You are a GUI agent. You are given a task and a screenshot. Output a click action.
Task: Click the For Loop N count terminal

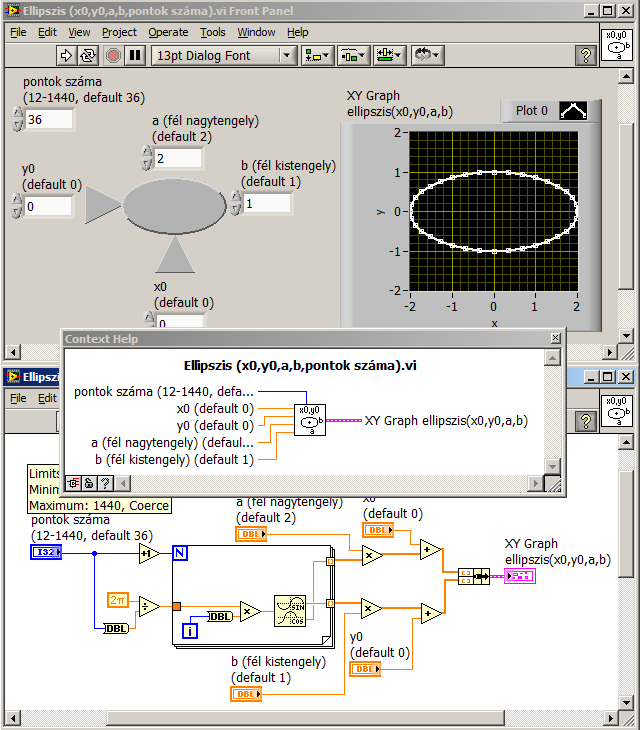pos(180,553)
